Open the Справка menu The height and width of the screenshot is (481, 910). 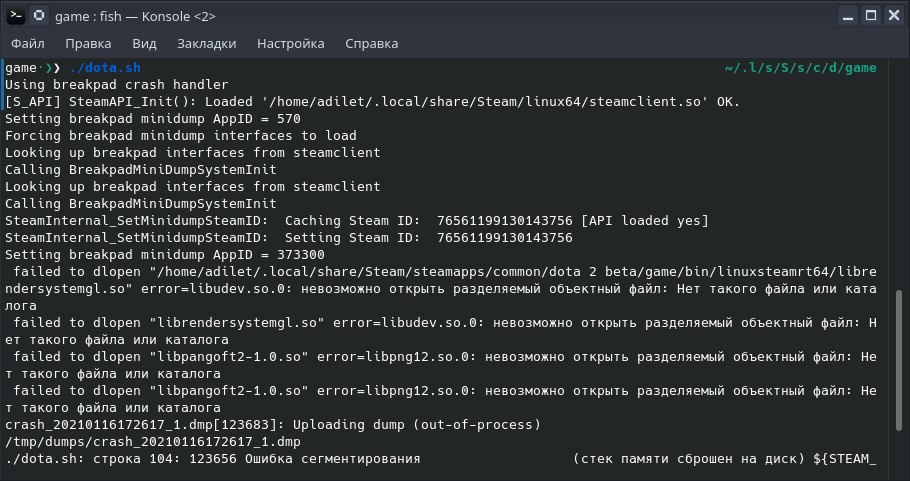(371, 44)
